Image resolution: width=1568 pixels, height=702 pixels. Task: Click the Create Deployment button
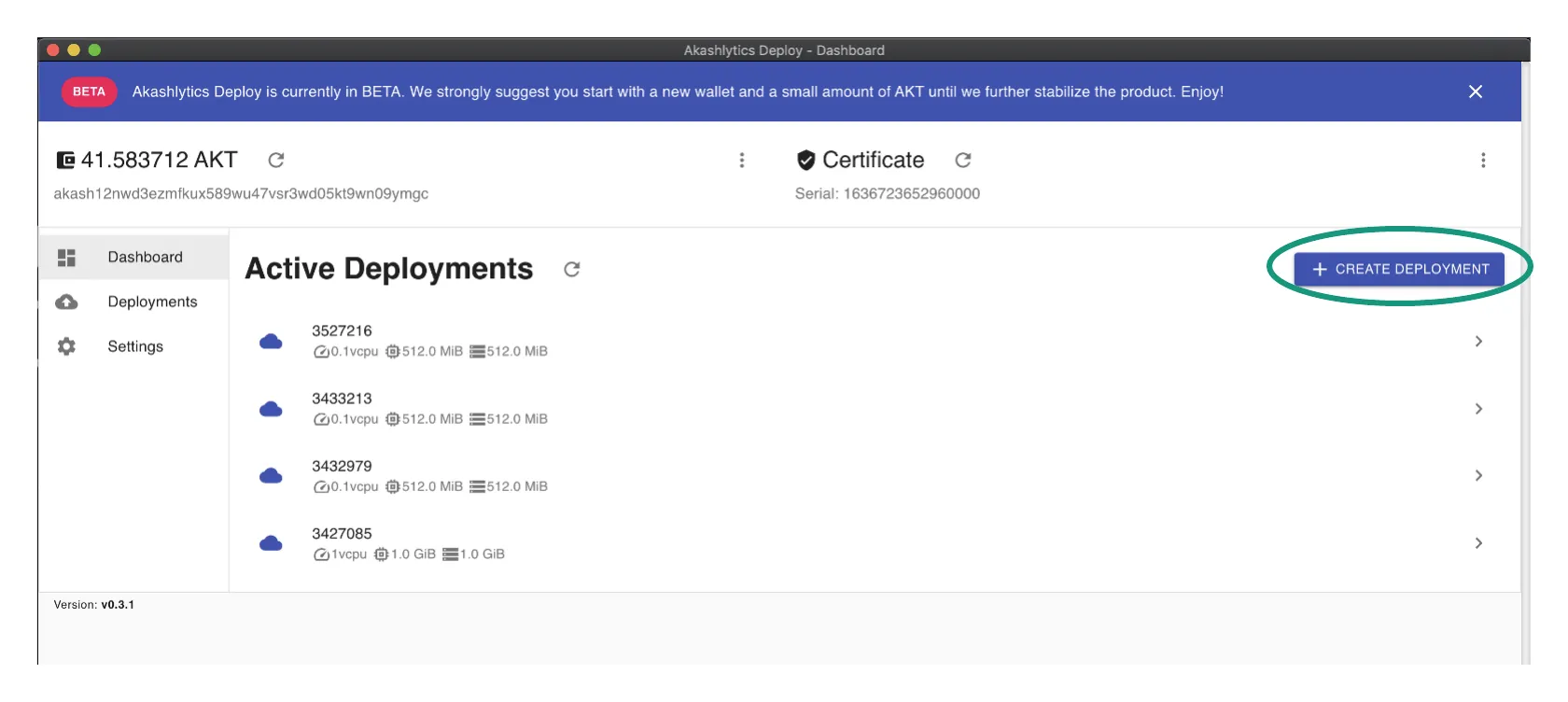1398,269
